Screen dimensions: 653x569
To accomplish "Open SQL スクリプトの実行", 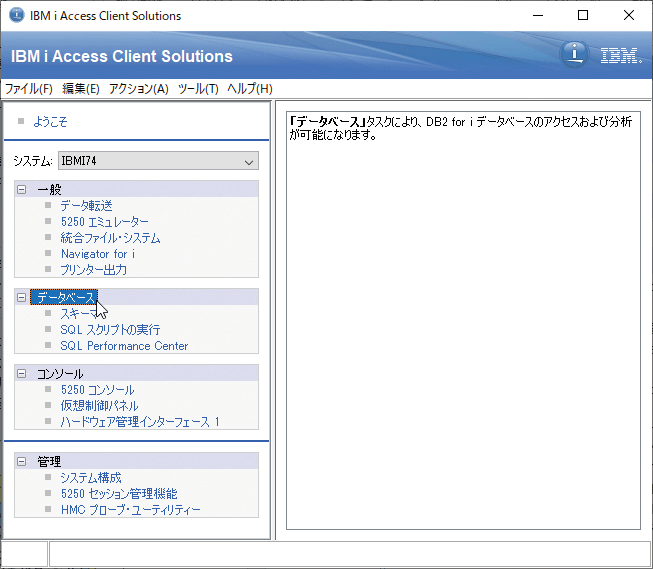I will point(109,330).
